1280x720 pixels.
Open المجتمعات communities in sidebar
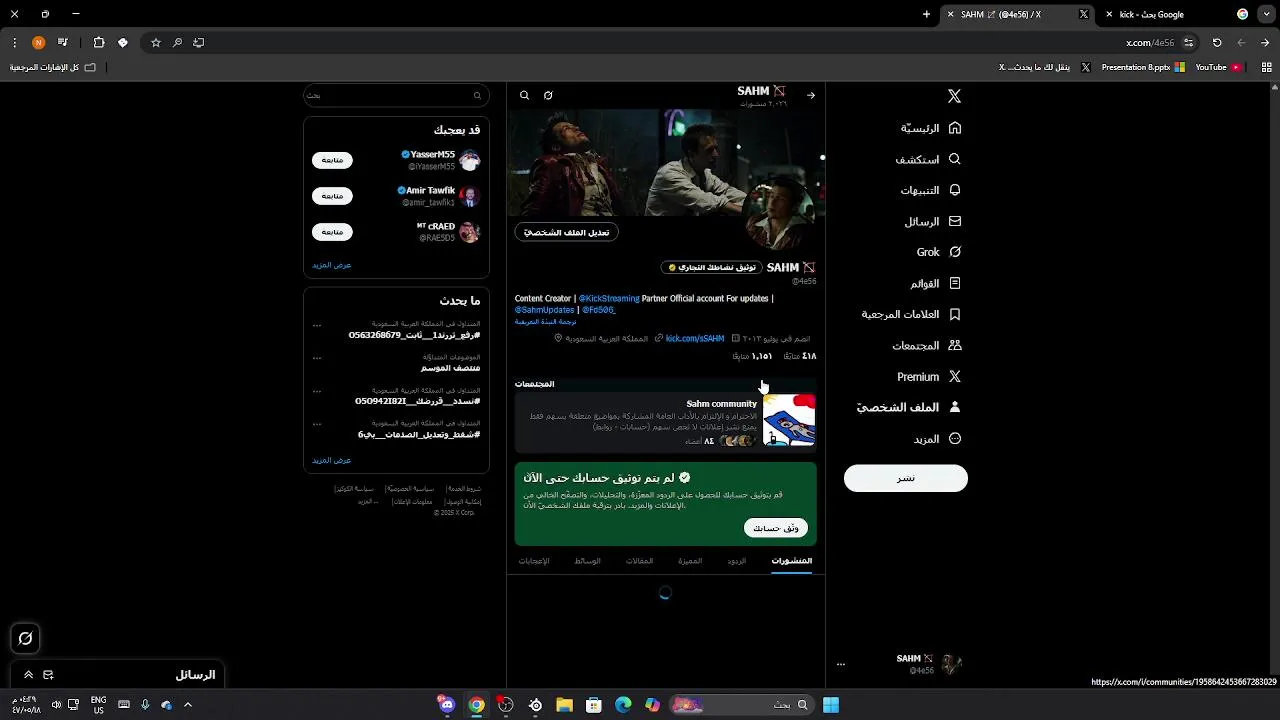coord(926,345)
